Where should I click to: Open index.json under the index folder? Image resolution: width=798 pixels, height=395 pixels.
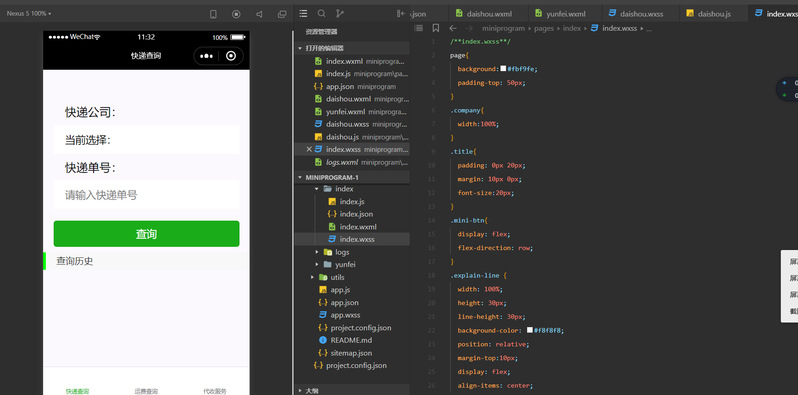352,214
